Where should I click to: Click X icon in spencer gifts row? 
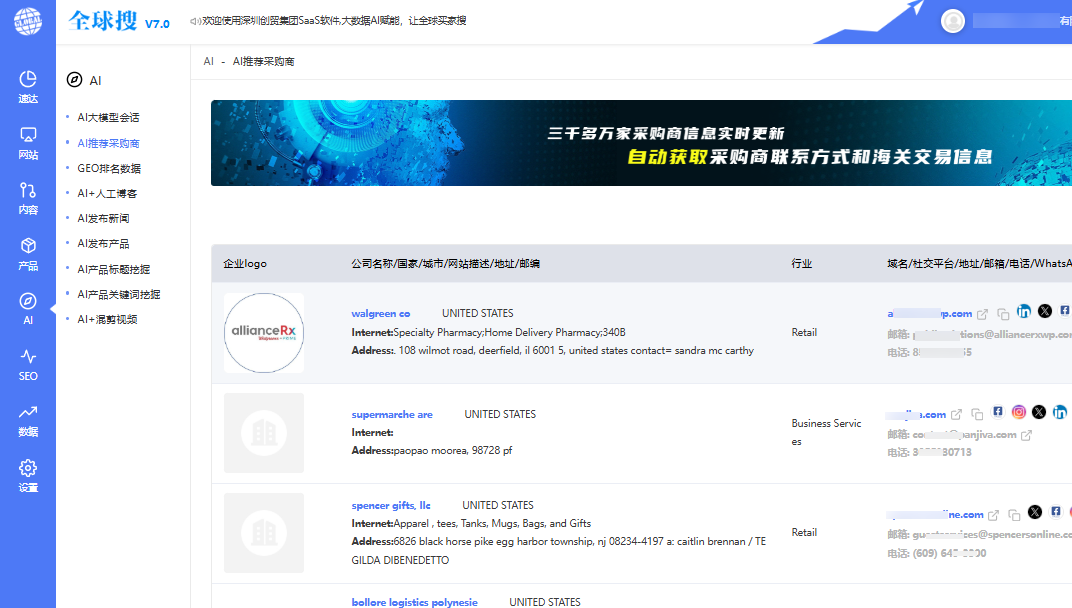click(x=1035, y=513)
